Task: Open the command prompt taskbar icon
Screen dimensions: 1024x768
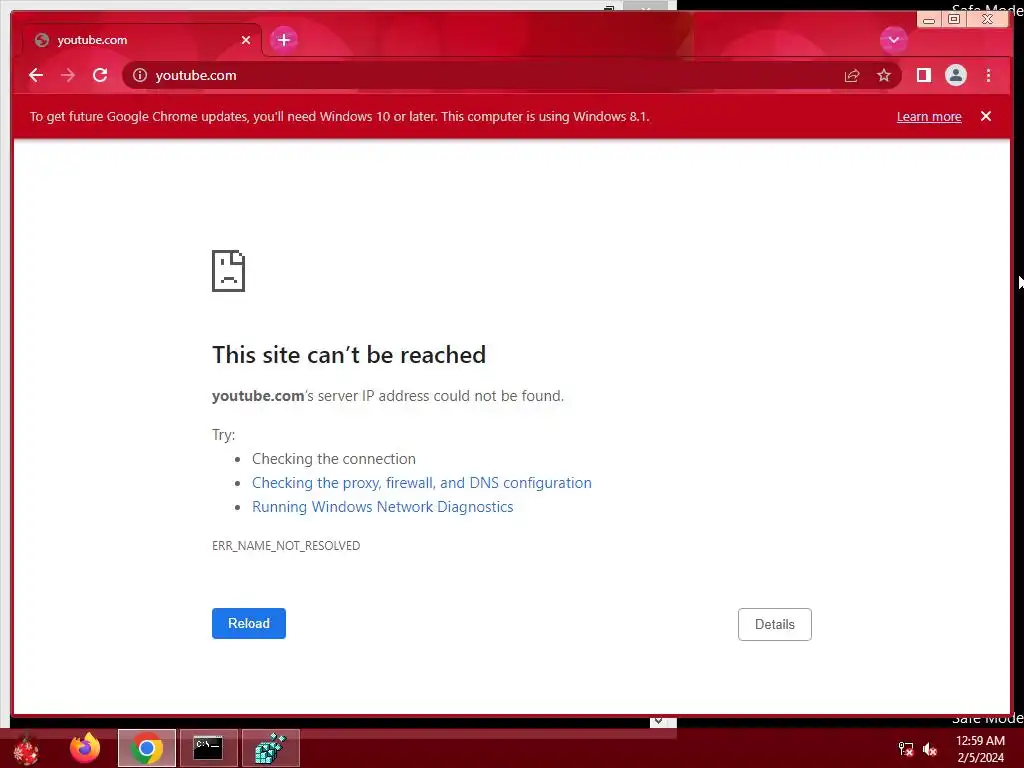Action: tap(208, 748)
